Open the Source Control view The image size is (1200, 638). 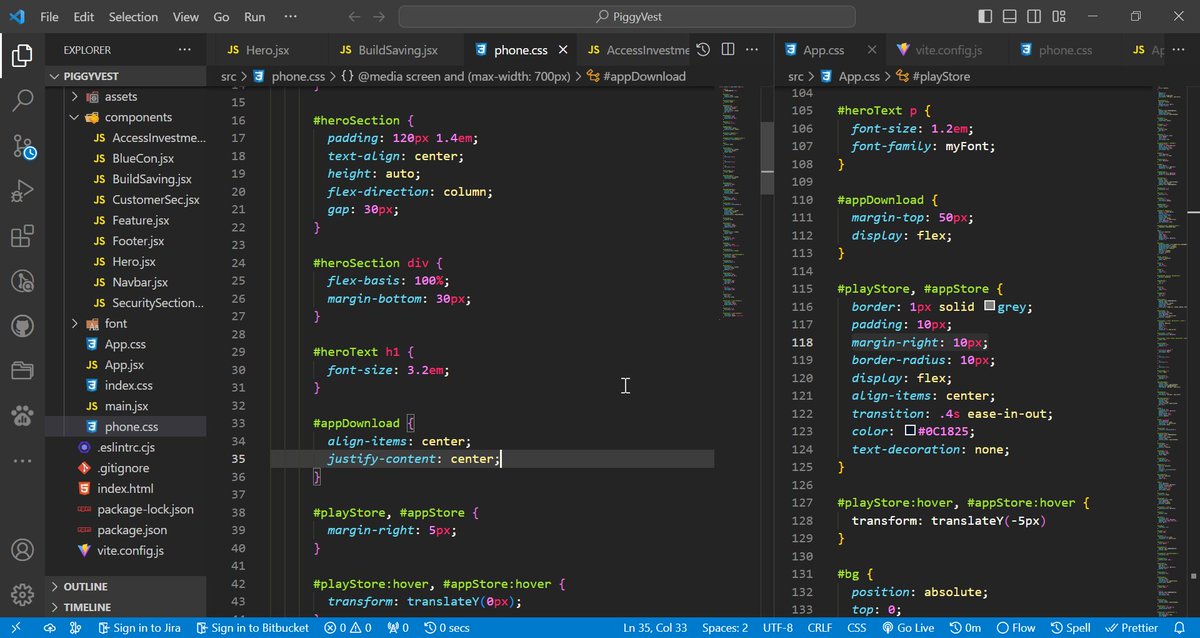(x=24, y=145)
